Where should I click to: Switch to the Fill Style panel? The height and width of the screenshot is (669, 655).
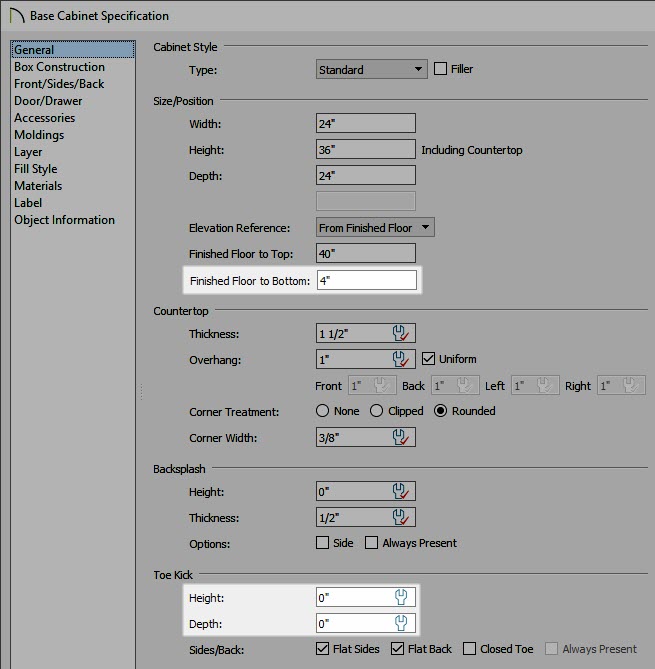coord(35,169)
